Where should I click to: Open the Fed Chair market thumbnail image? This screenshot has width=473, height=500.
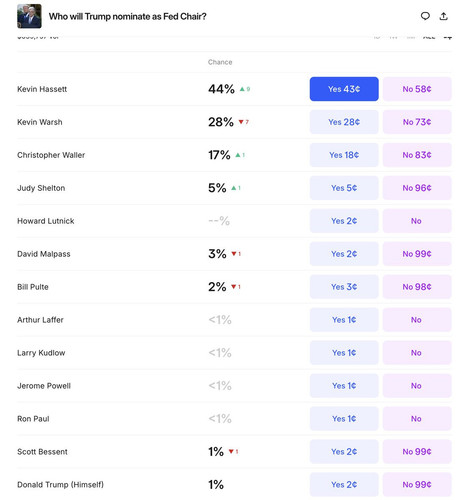pos(29,16)
